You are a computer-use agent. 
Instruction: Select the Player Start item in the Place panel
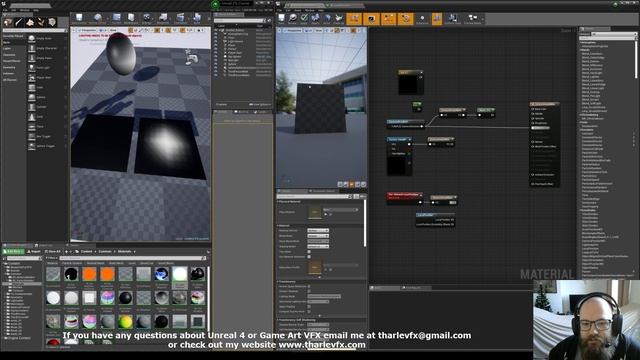point(47,78)
